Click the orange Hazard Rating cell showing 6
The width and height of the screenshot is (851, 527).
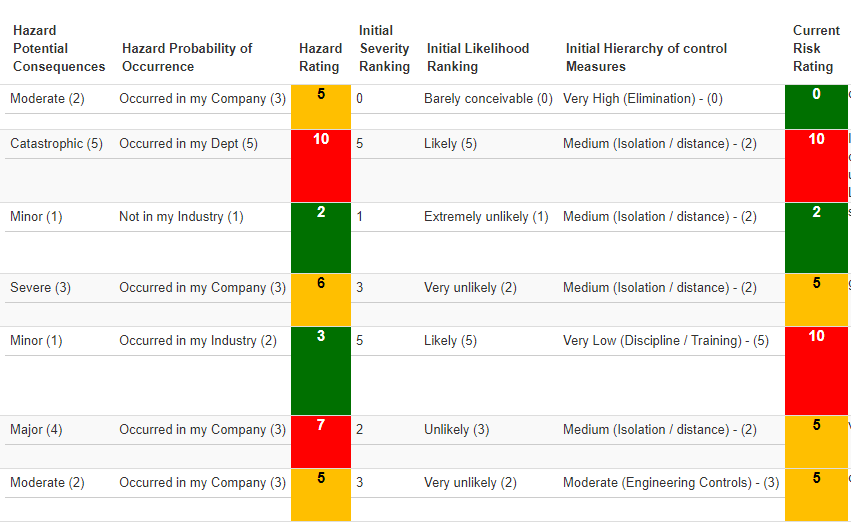point(321,299)
